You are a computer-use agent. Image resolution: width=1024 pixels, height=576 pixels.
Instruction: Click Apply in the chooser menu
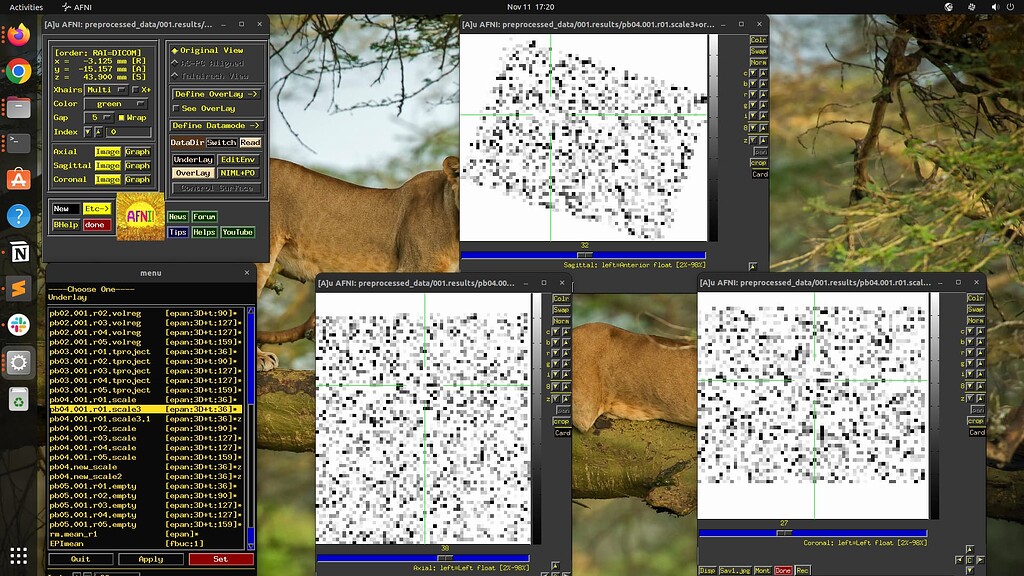click(151, 559)
